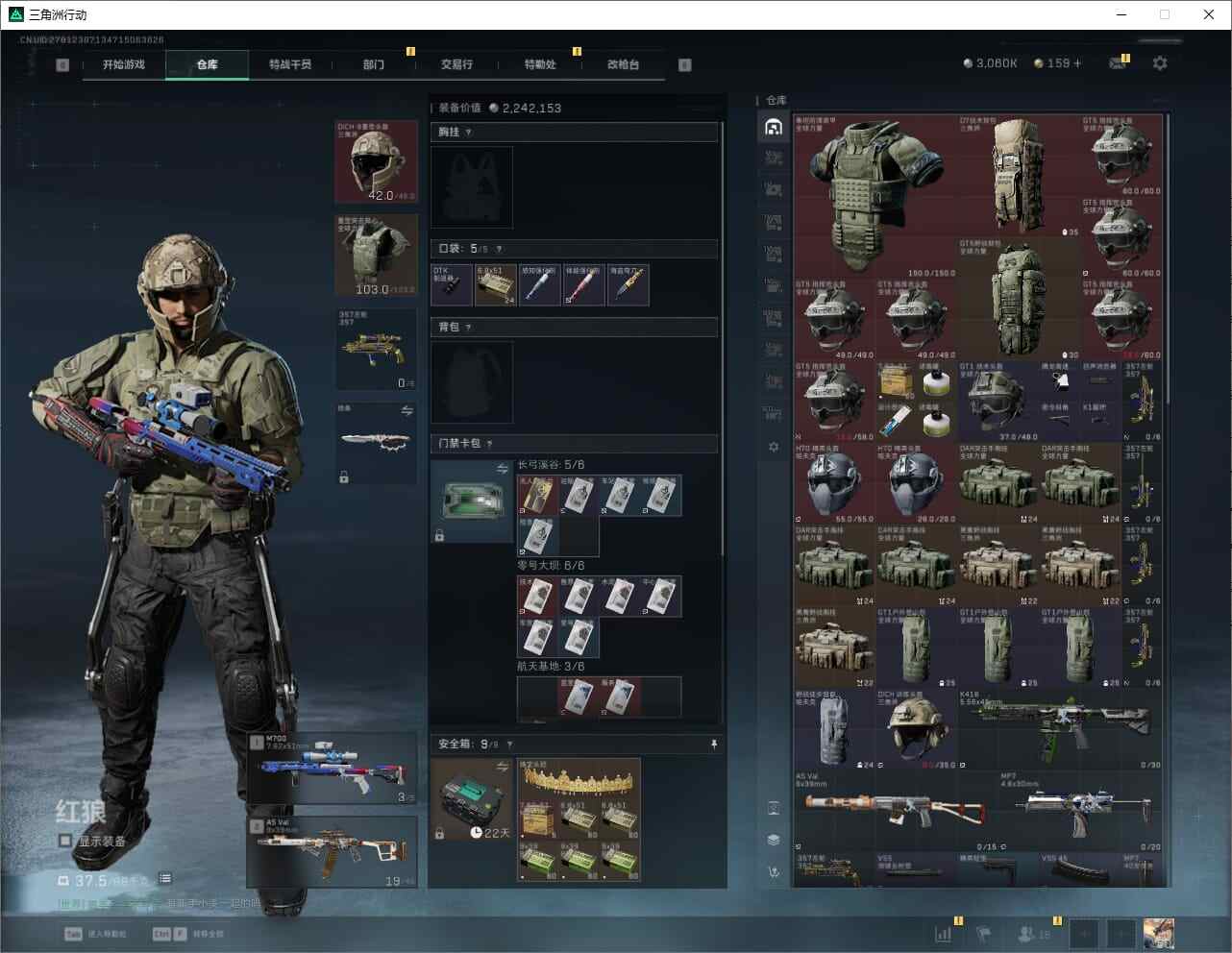Click the warehouse vertical scrollbar
1232x953 pixels.
point(1168,259)
